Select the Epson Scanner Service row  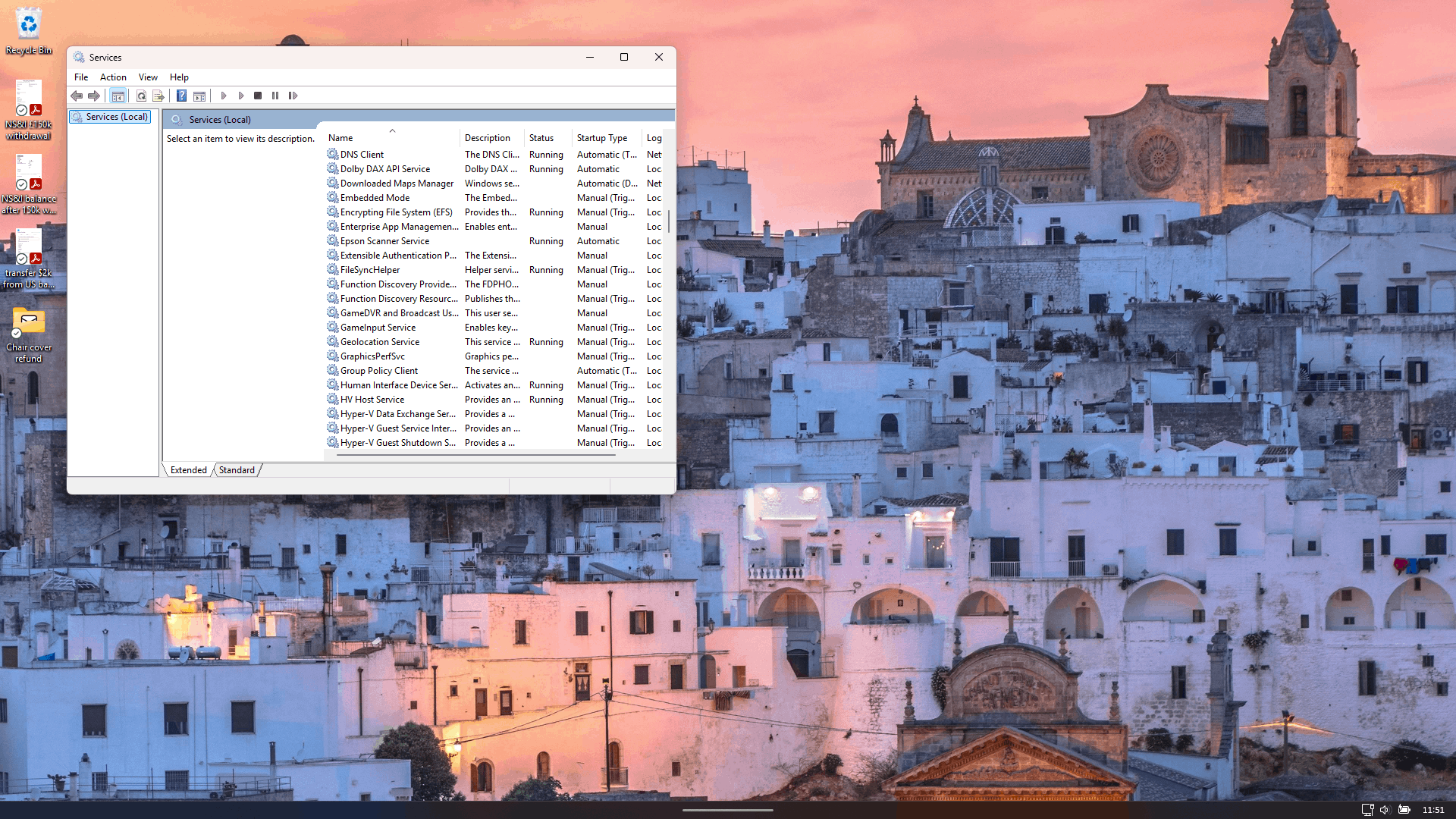pyautogui.click(x=493, y=241)
